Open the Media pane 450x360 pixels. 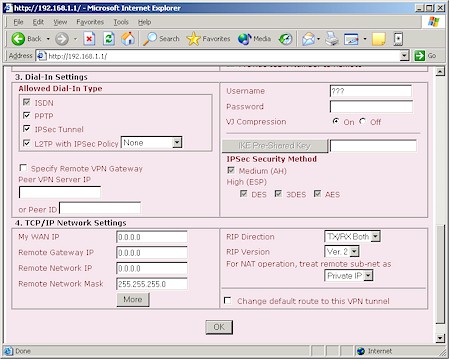click(x=254, y=39)
